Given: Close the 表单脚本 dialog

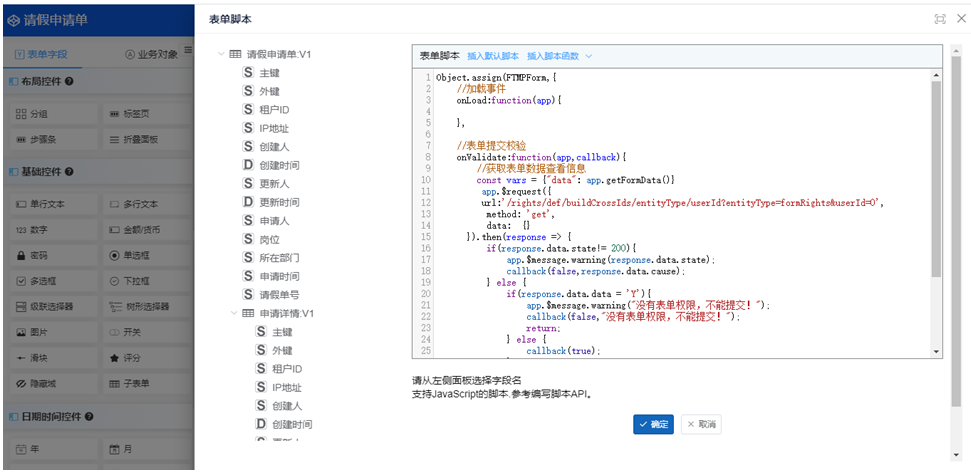Looking at the screenshot, I should [x=960, y=19].
